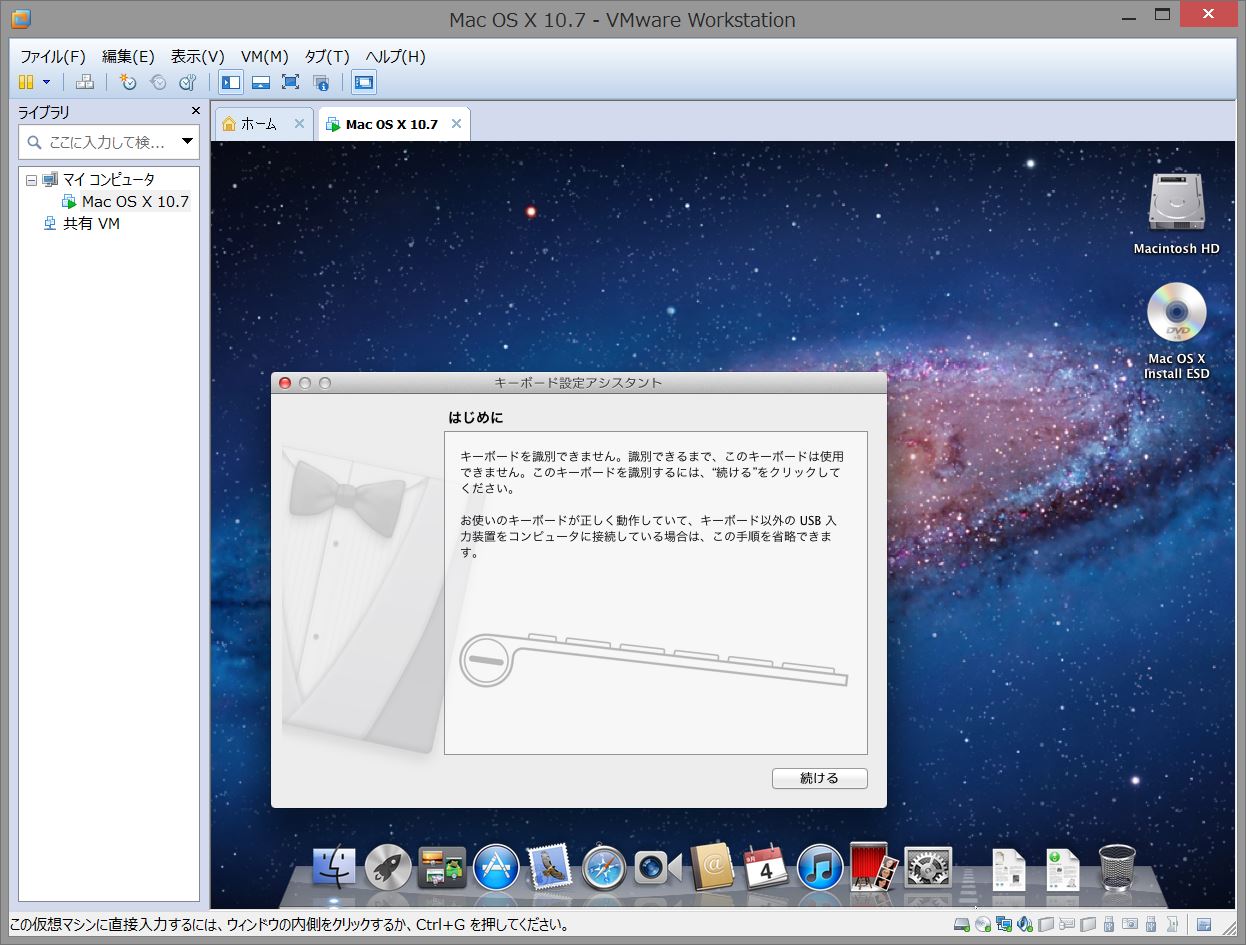Open the 編集(E) menu
The height and width of the screenshot is (945, 1246).
[128, 56]
